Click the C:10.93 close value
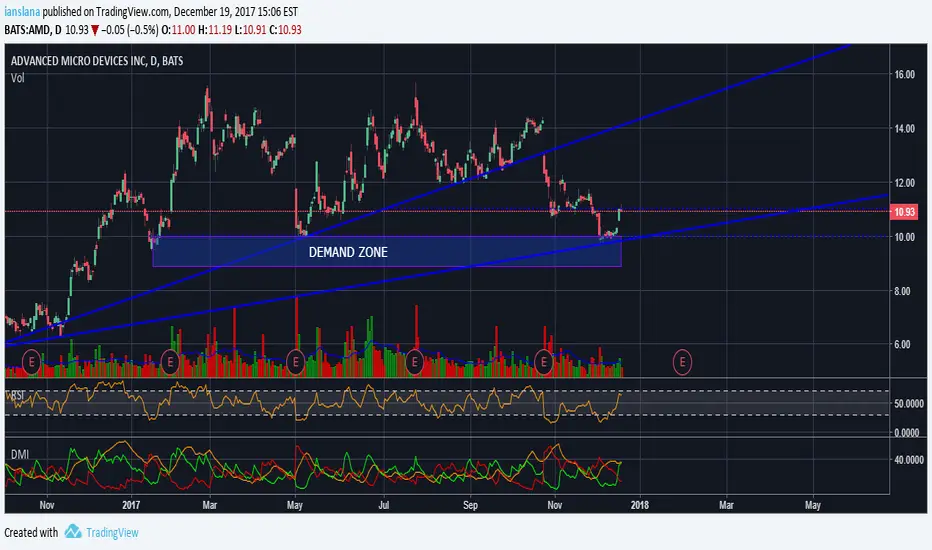 (285, 29)
